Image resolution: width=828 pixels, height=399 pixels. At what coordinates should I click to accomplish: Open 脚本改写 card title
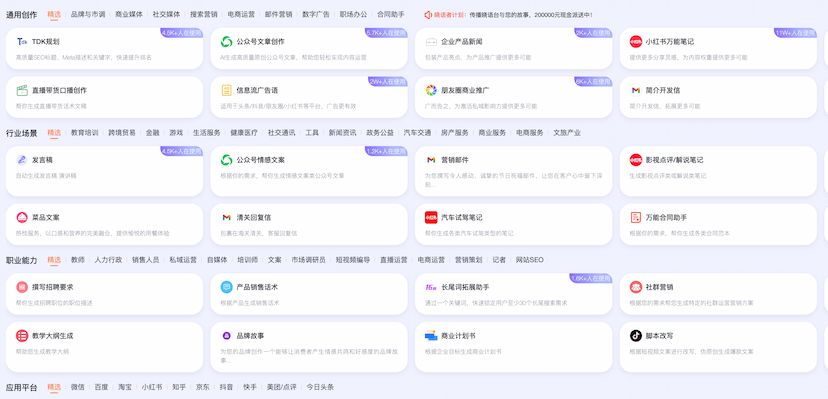(x=659, y=336)
